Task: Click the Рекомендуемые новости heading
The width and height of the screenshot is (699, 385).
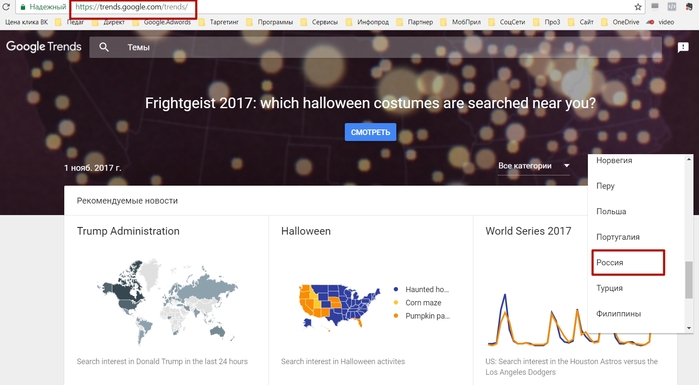Action: click(x=127, y=201)
